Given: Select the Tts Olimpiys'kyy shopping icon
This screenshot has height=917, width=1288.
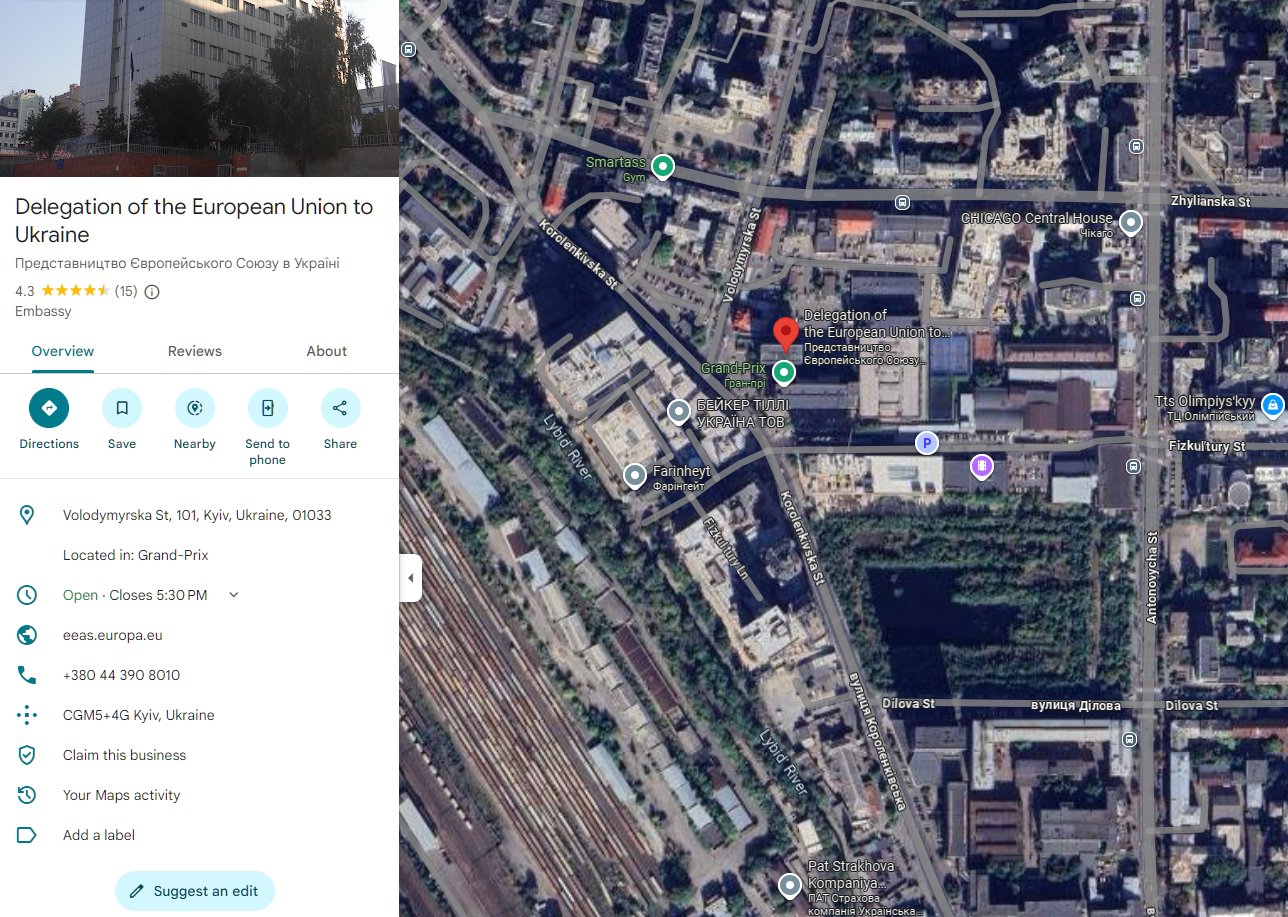Looking at the screenshot, I should pos(1272,406).
